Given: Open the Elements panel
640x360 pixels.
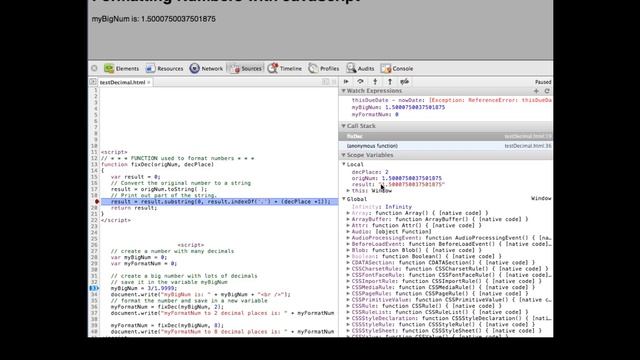Looking at the screenshot, I should point(122,69).
